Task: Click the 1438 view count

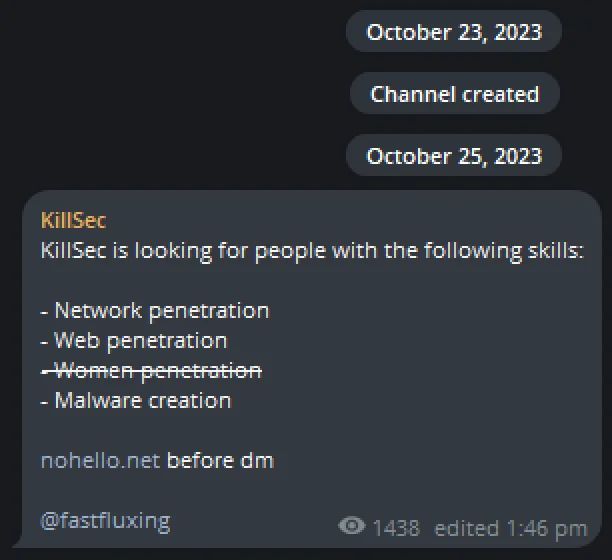Action: pos(395,527)
